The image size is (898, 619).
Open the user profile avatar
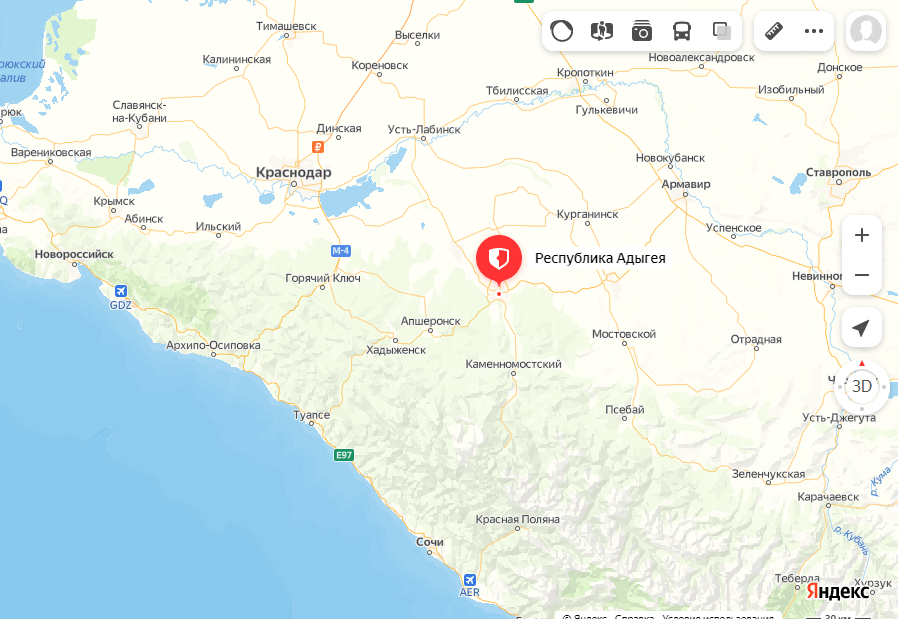[866, 31]
